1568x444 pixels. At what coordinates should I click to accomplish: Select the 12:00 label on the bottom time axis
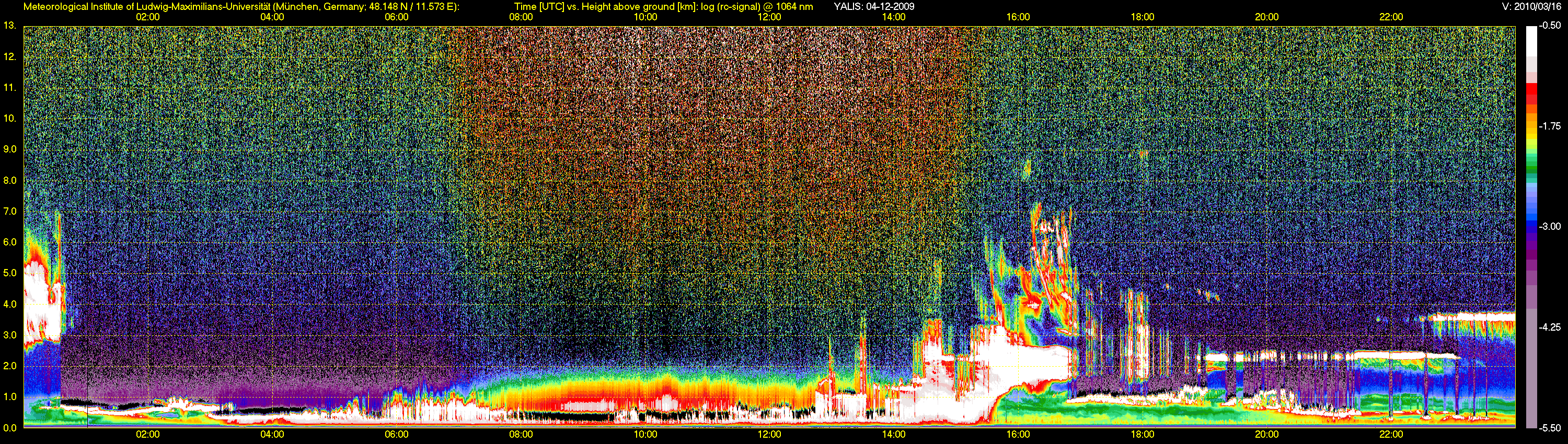coord(769,435)
